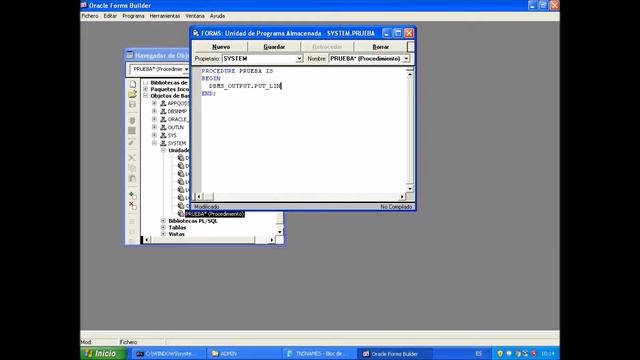The width and height of the screenshot is (640, 360).
Task: Select Bibliotecas PL/SQL in the tree
Action: 193,221
